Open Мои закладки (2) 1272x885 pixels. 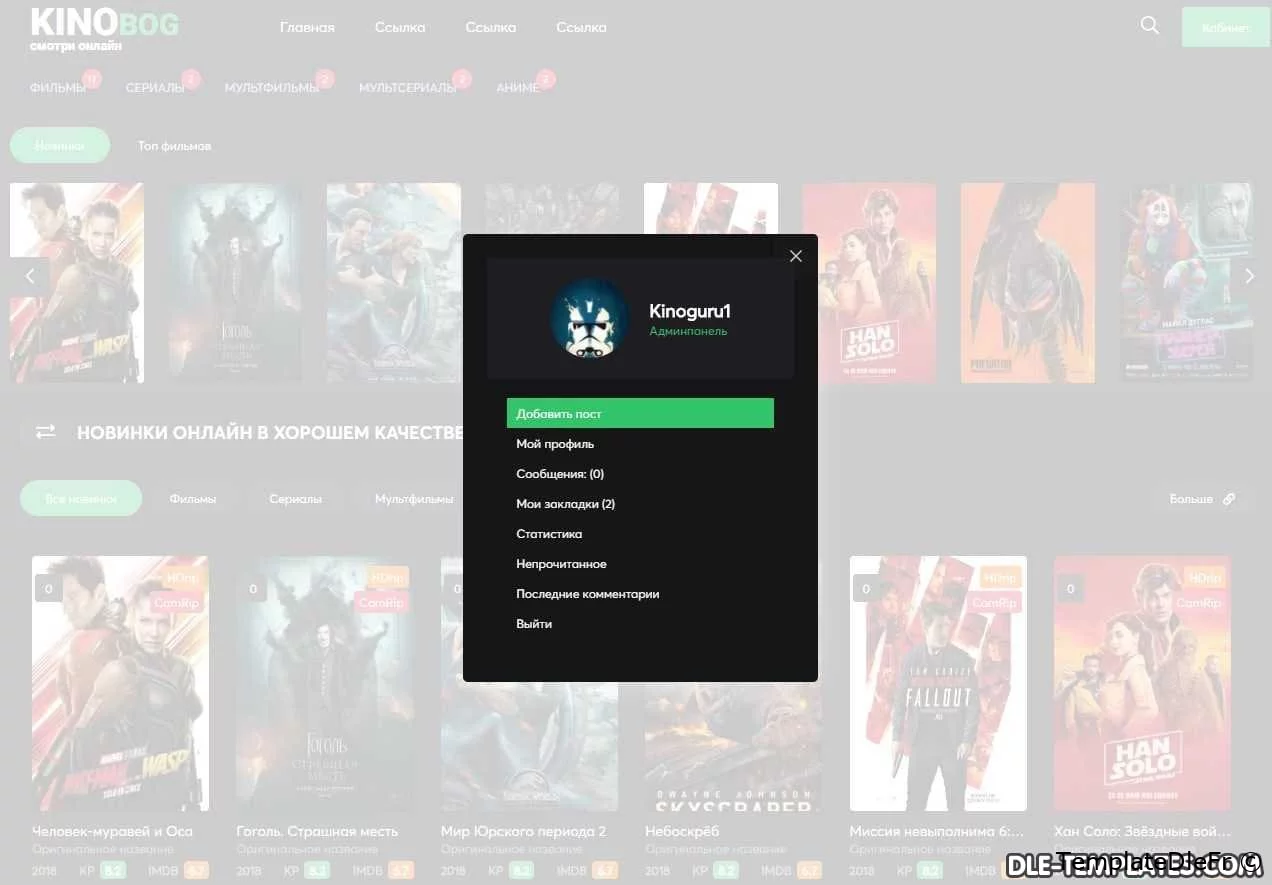click(x=565, y=504)
